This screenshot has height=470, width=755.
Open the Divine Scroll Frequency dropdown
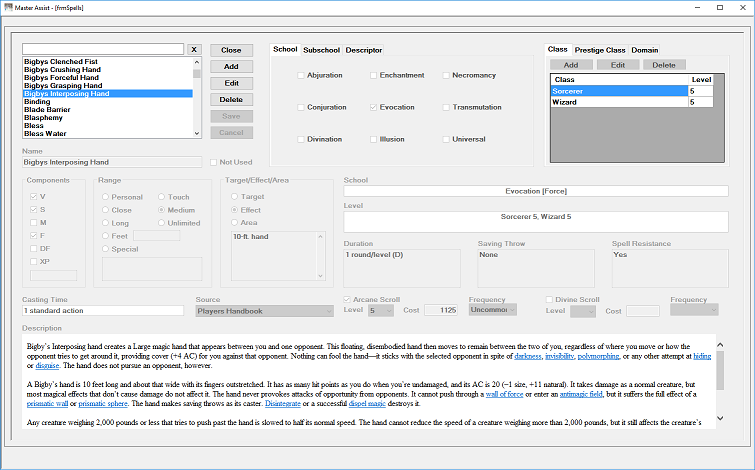694,310
